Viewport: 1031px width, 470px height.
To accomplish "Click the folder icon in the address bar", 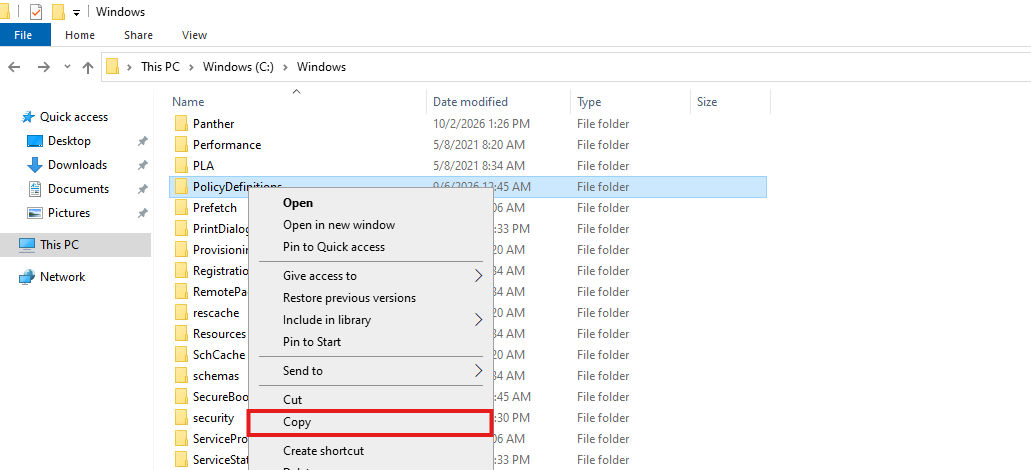I will pos(112,66).
